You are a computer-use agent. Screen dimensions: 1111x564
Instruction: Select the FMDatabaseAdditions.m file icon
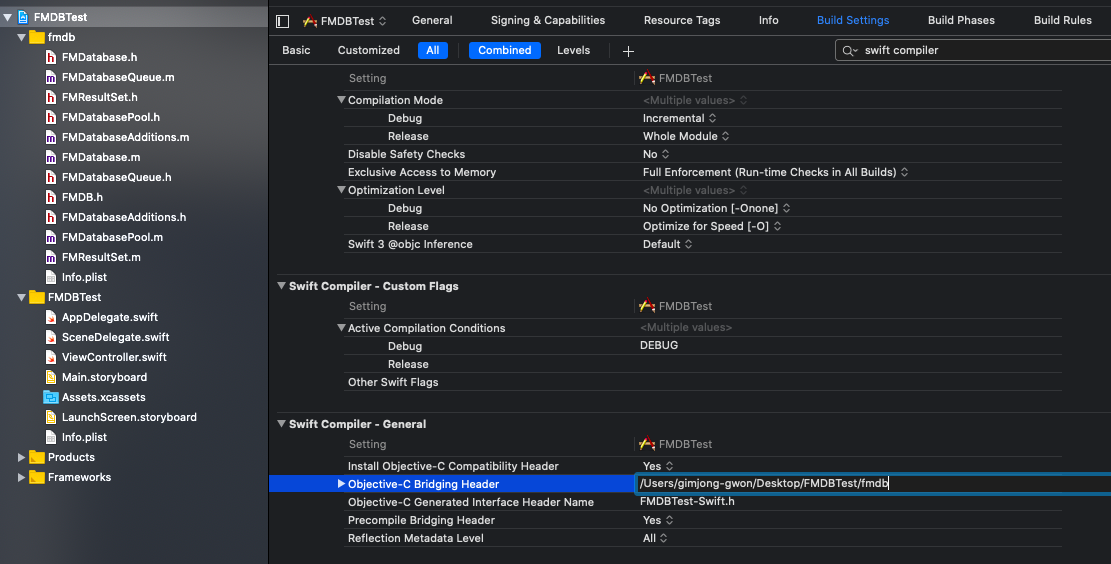tap(51, 137)
